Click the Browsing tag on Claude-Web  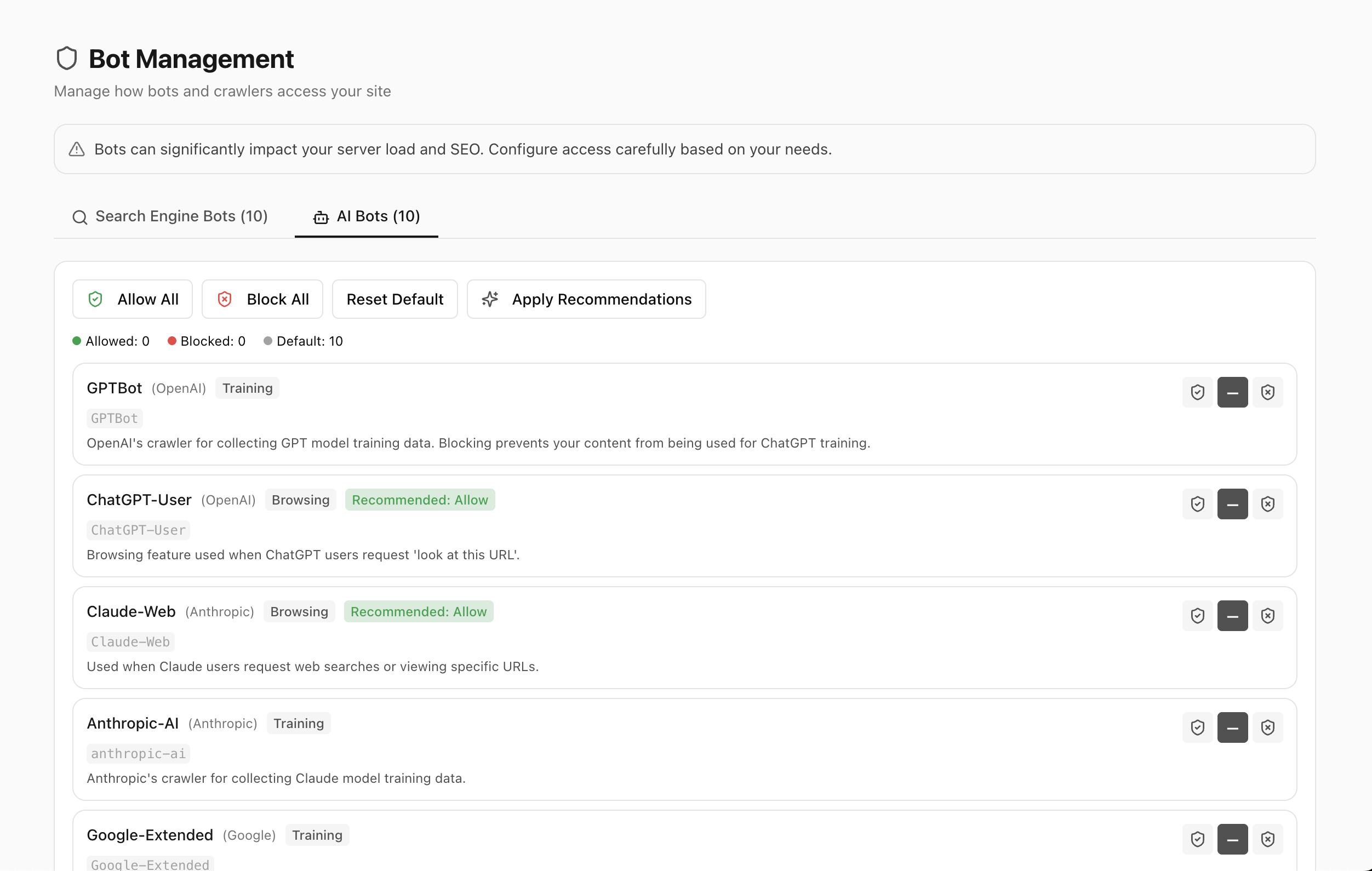tap(299, 611)
